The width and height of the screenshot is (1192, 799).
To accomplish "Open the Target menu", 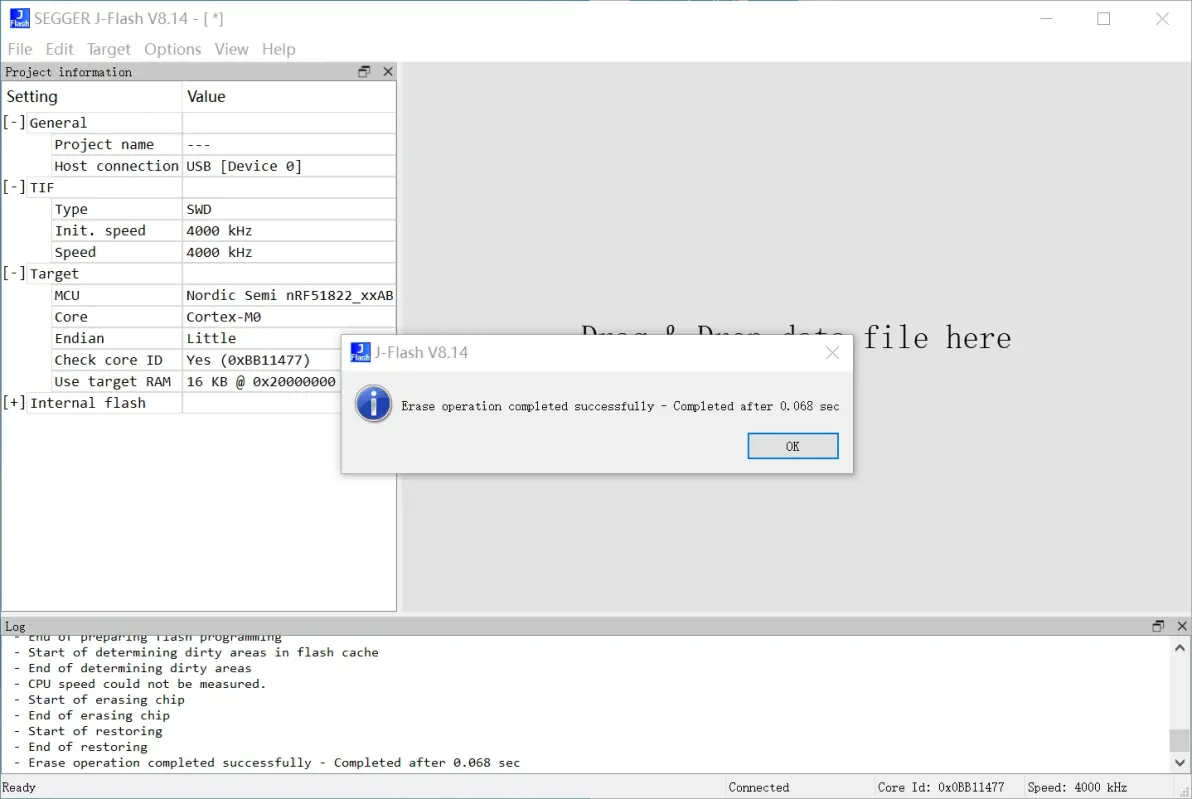I will coord(109,49).
